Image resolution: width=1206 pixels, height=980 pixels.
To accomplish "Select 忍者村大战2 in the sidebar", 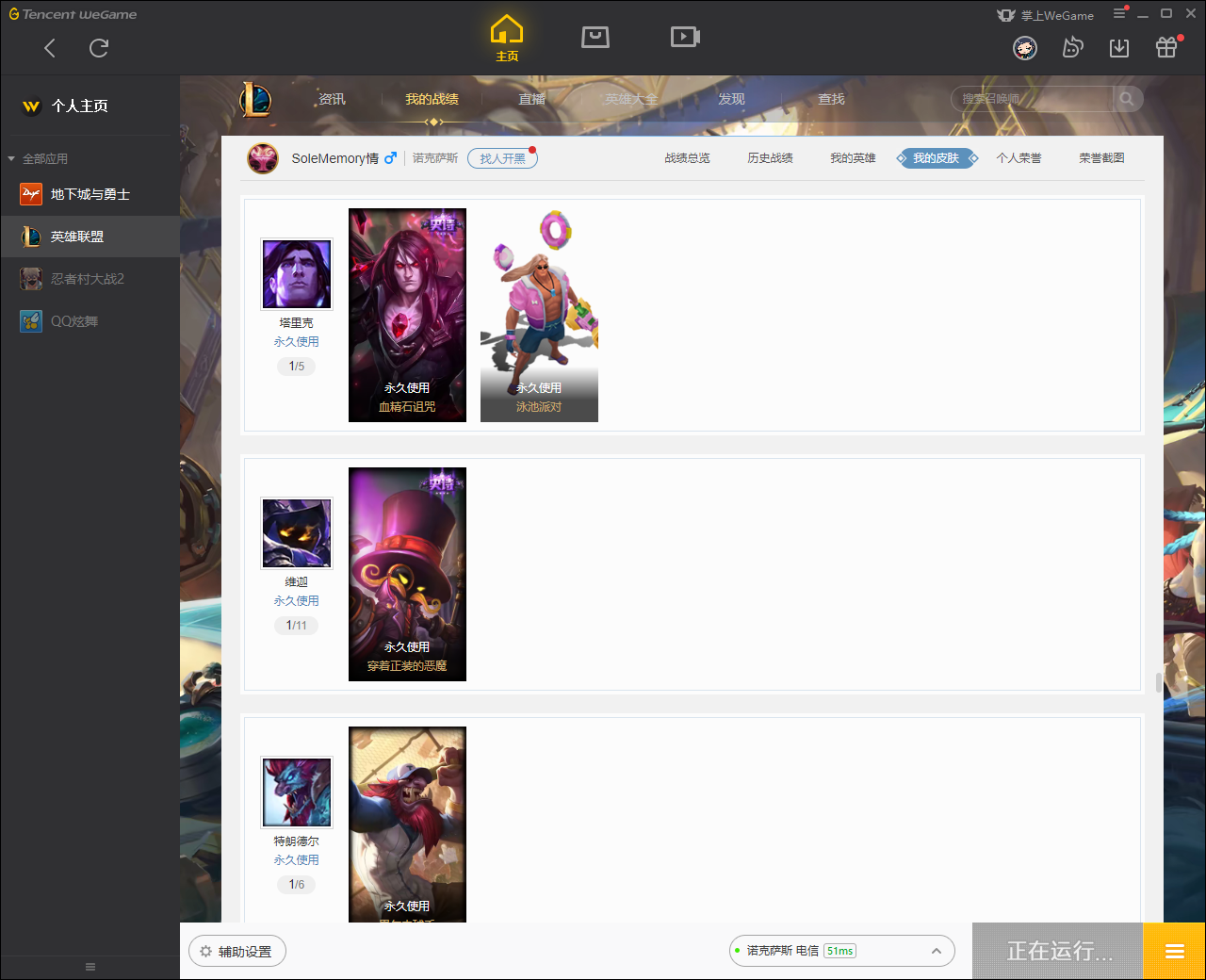I will [x=90, y=279].
